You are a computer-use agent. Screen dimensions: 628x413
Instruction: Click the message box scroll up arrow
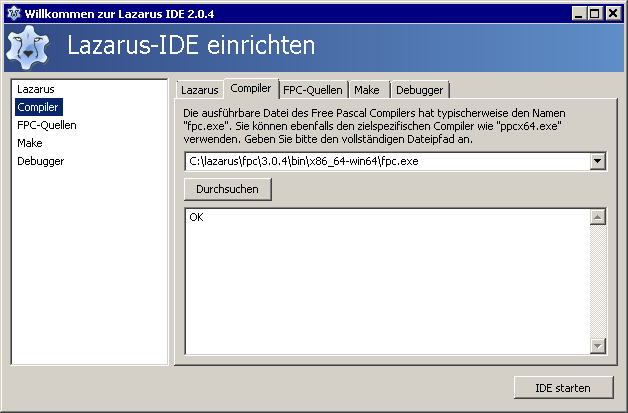[x=598, y=217]
